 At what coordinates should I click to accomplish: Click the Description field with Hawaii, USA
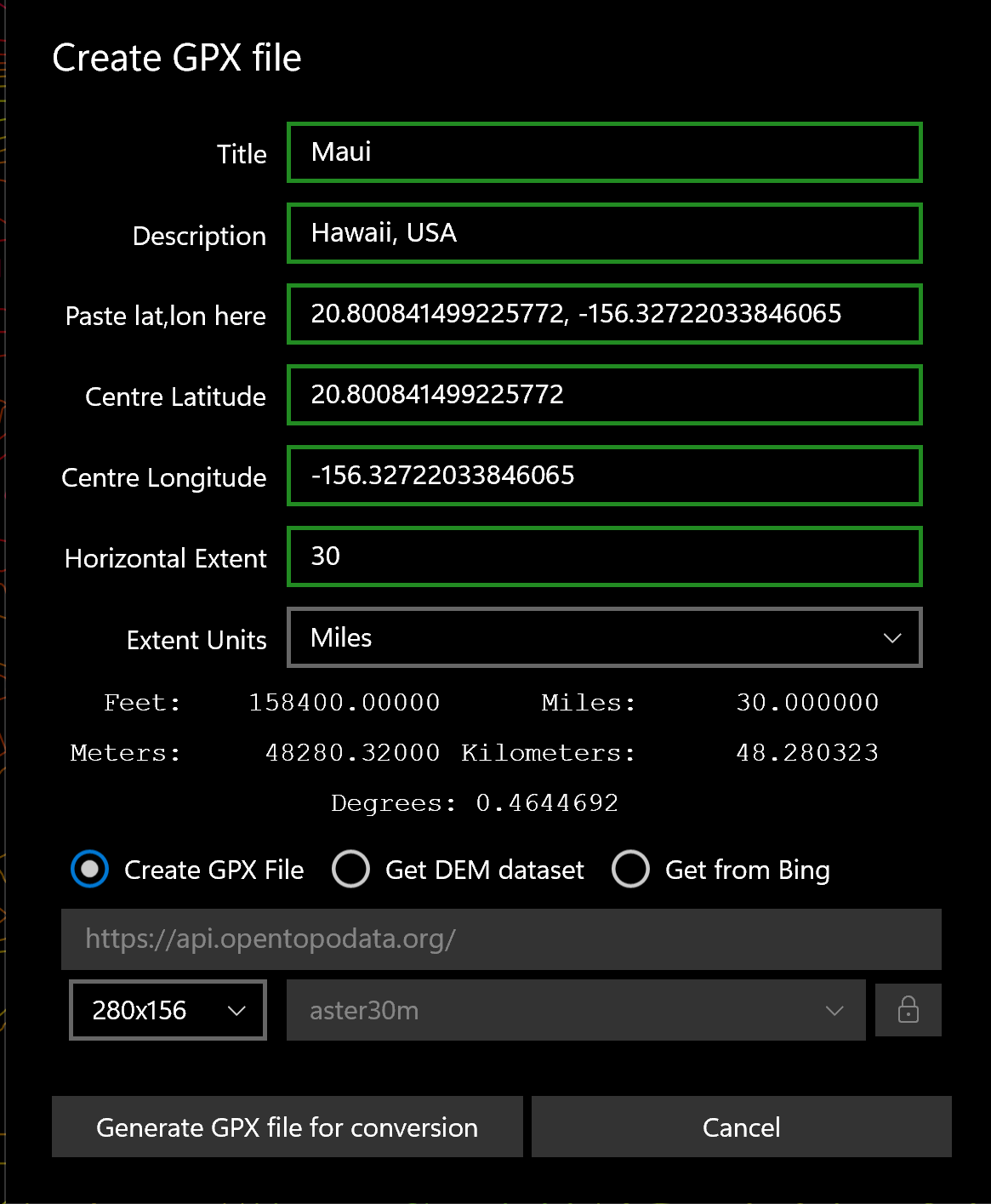click(x=605, y=233)
